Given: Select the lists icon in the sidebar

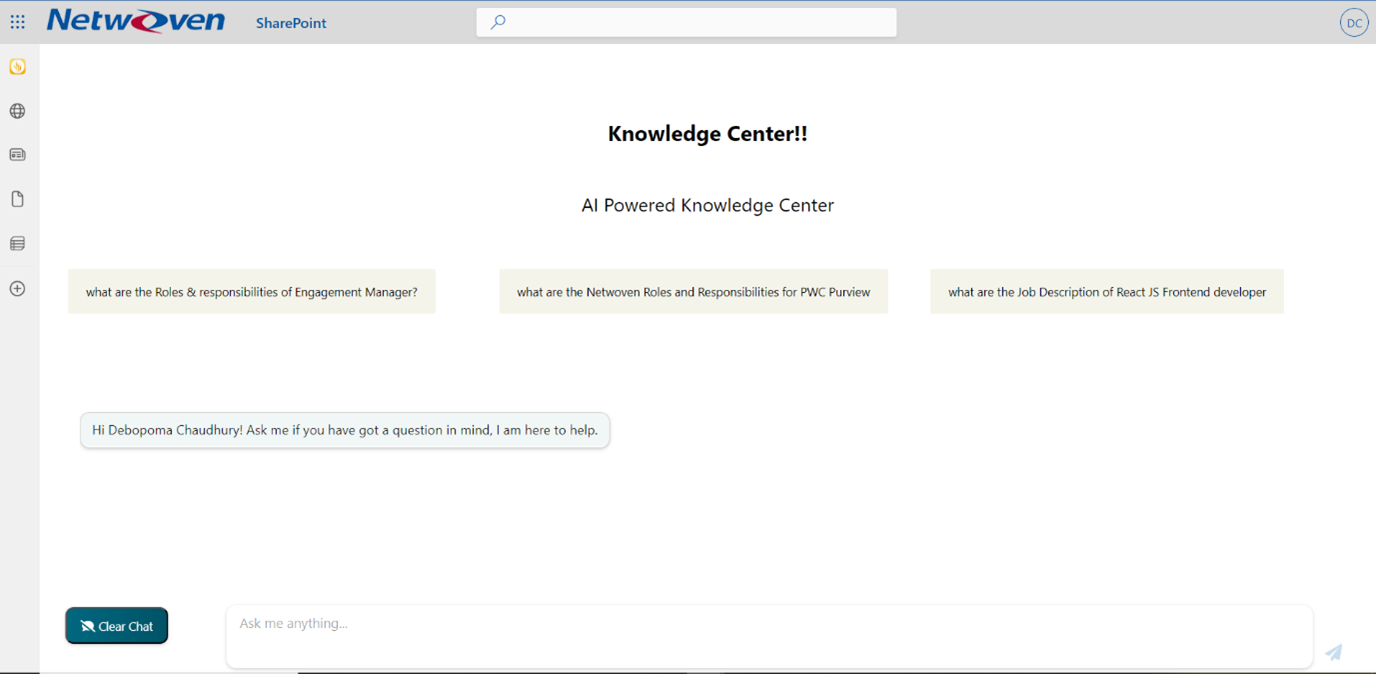Looking at the screenshot, I should tap(17, 243).
